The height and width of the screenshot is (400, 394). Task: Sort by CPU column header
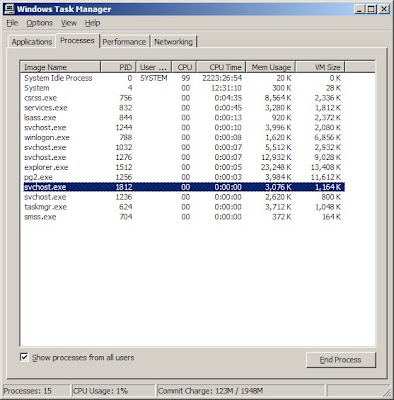(184, 67)
